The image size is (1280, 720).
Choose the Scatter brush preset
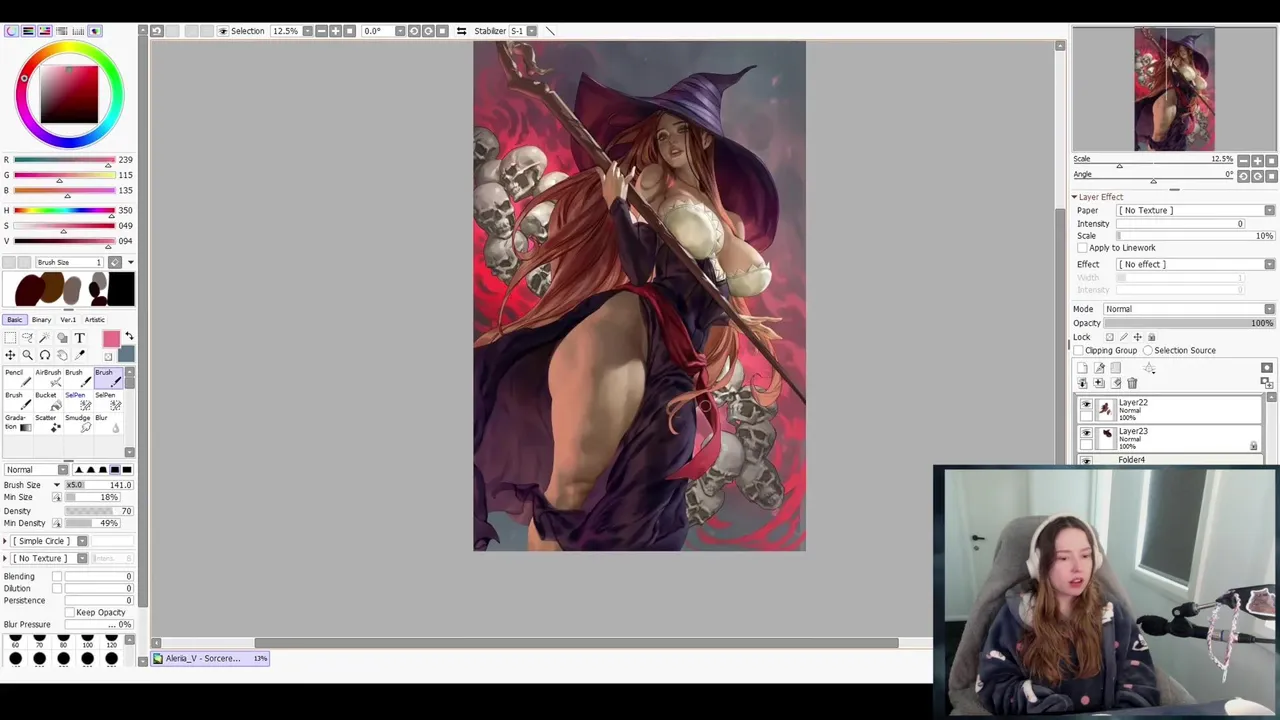[x=48, y=424]
